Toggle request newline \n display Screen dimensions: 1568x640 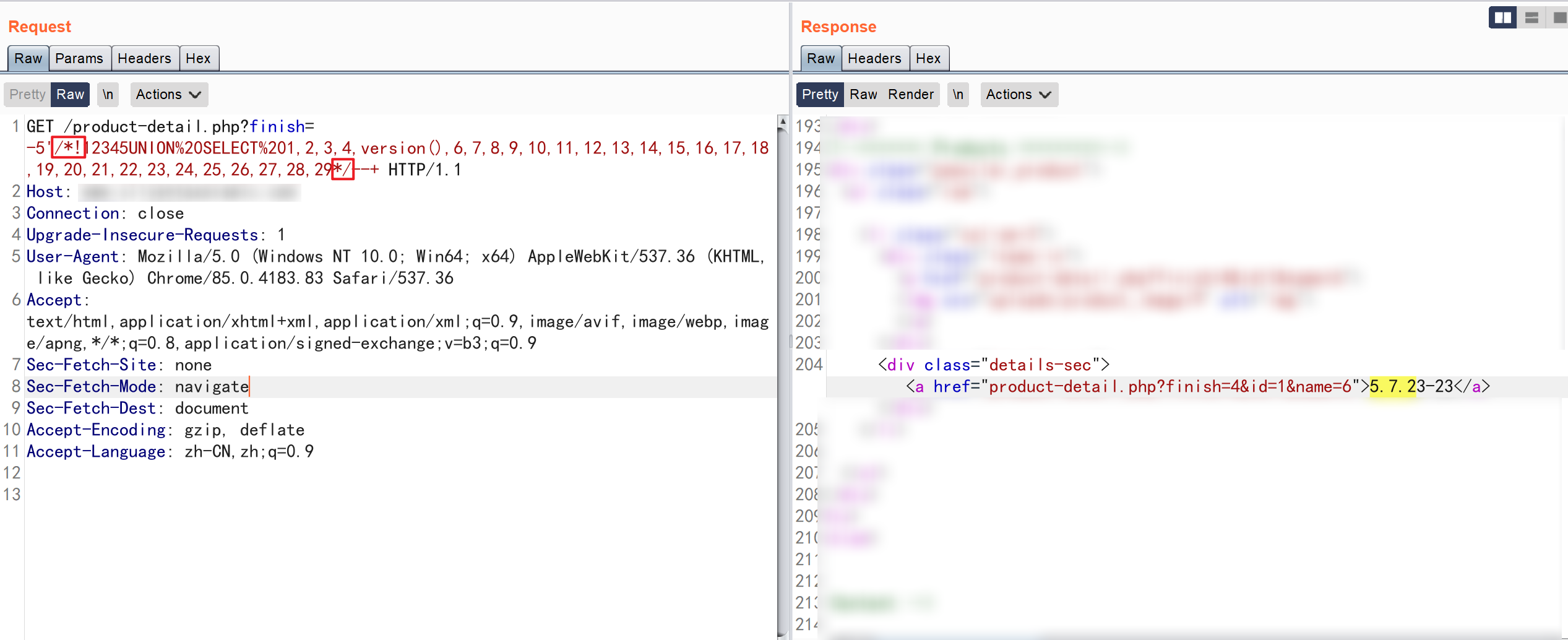tap(108, 94)
